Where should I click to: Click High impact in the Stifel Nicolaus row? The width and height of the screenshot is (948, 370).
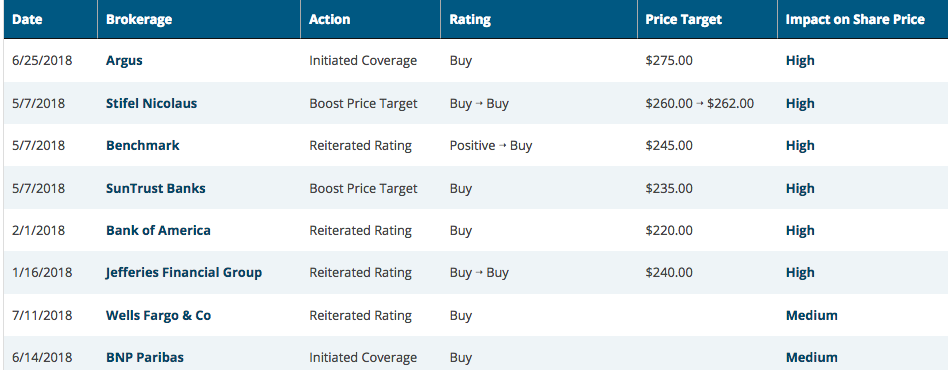click(x=800, y=103)
